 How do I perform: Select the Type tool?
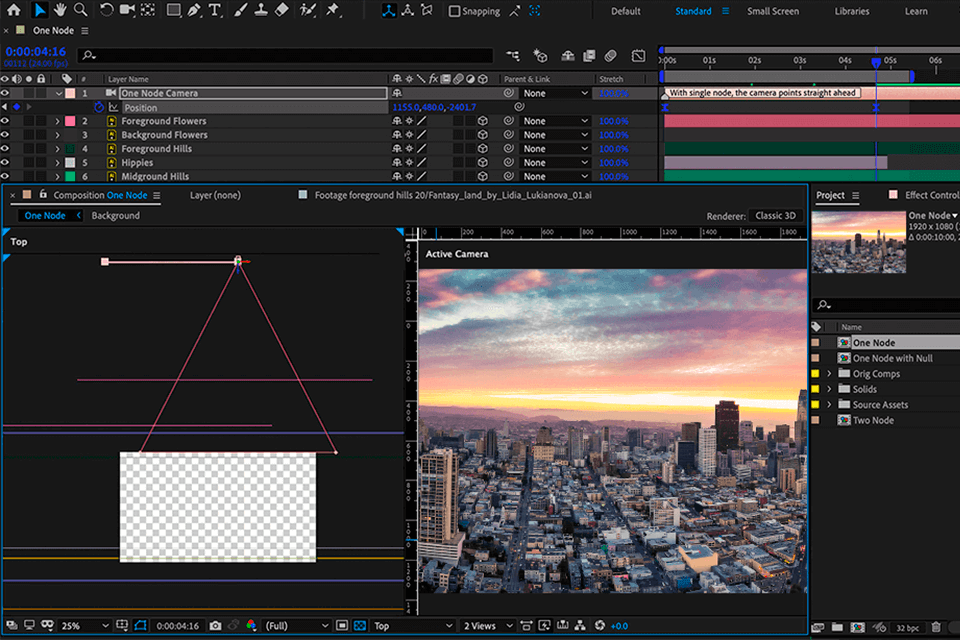pos(215,10)
